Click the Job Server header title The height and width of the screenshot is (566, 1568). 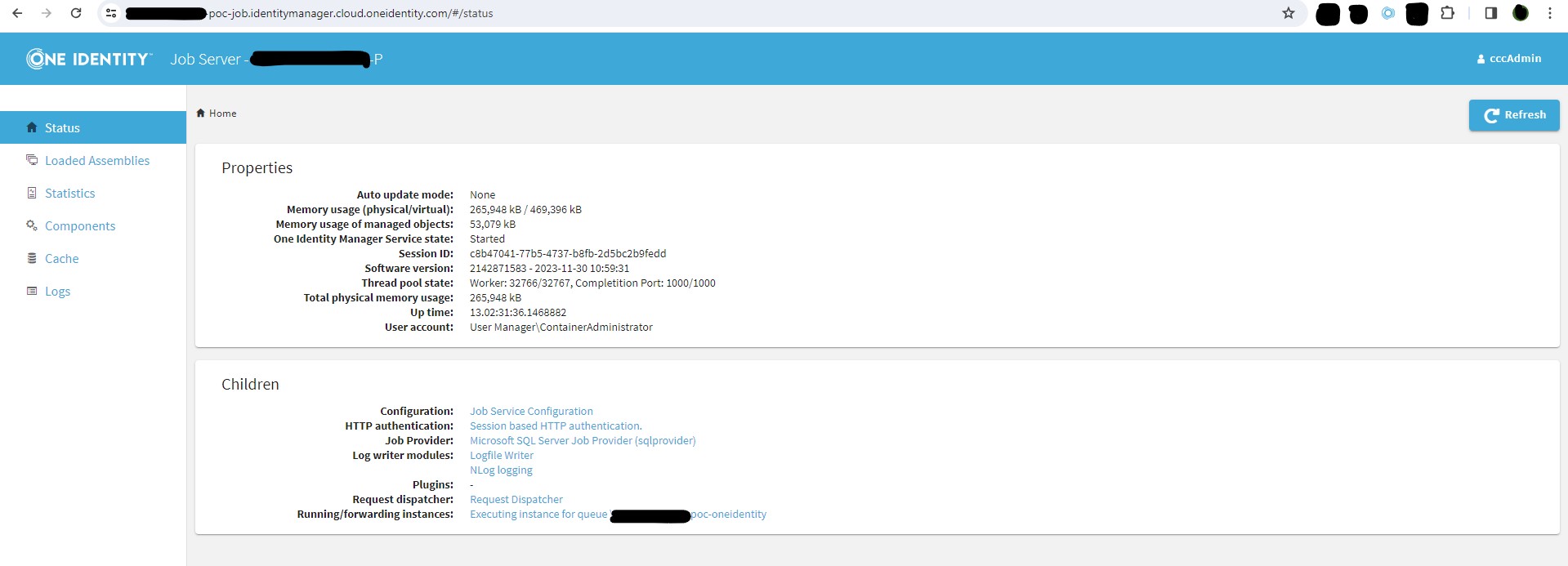[276, 59]
